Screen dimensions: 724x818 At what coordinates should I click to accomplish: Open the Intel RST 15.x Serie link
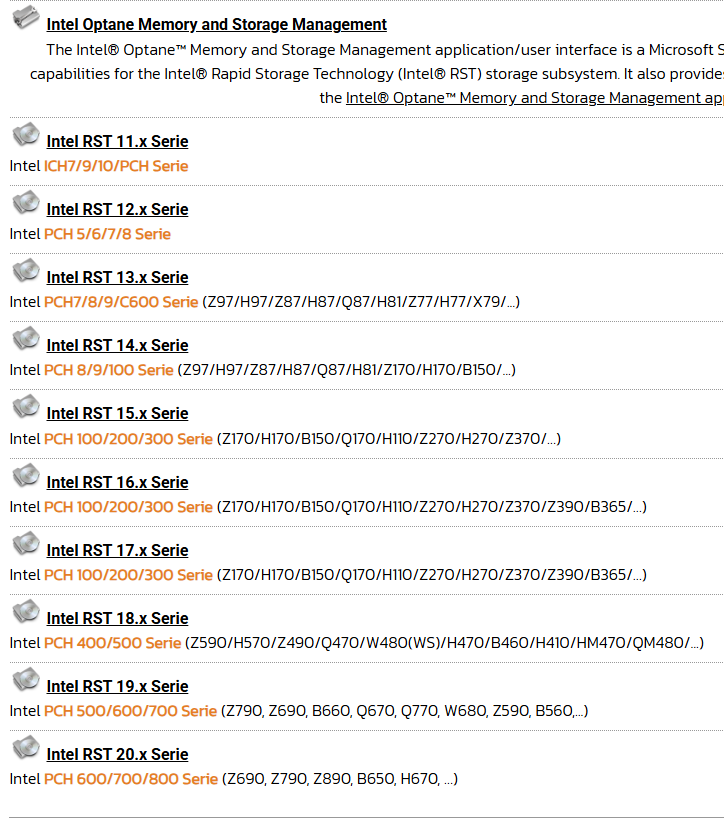(x=117, y=413)
